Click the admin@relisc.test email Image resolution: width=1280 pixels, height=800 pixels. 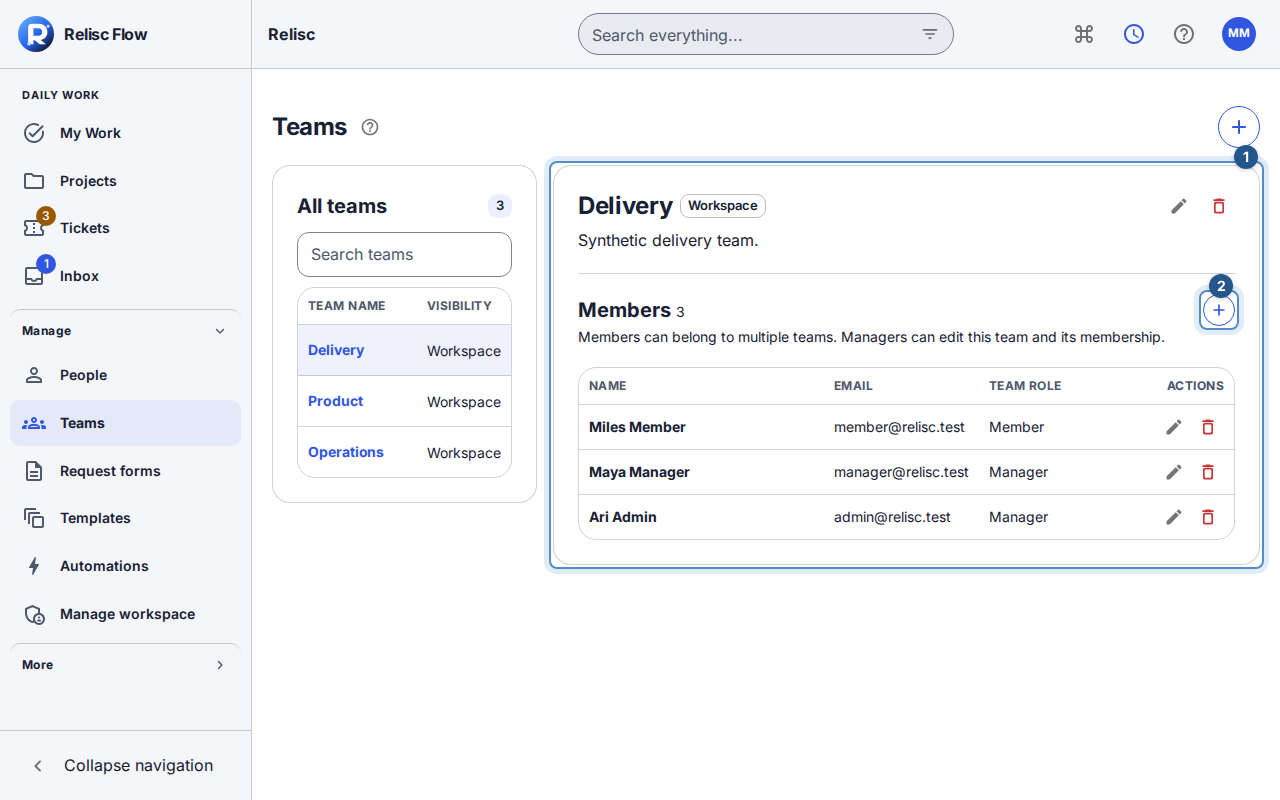coord(892,517)
